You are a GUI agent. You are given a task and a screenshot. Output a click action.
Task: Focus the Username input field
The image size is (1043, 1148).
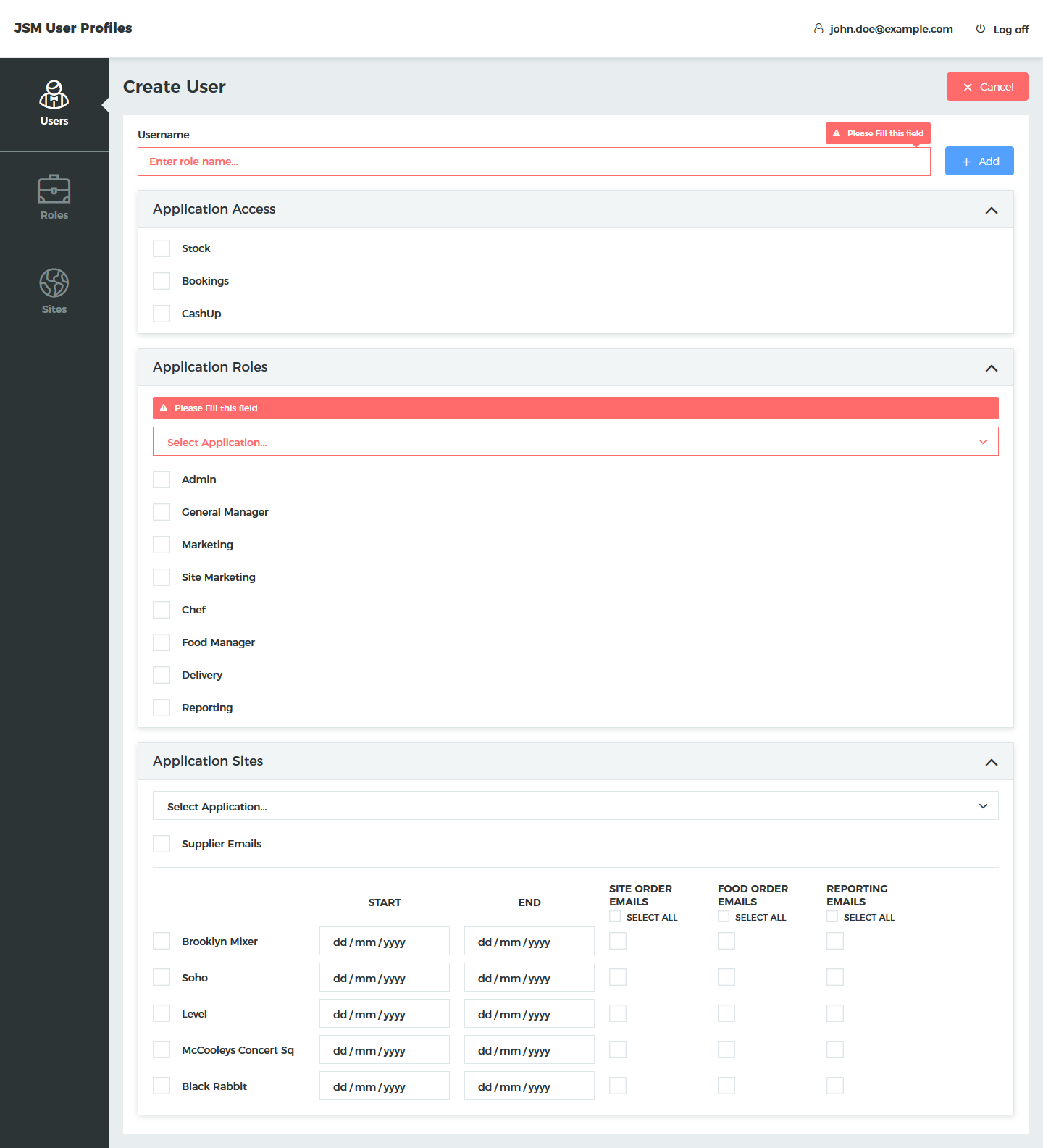pos(534,162)
